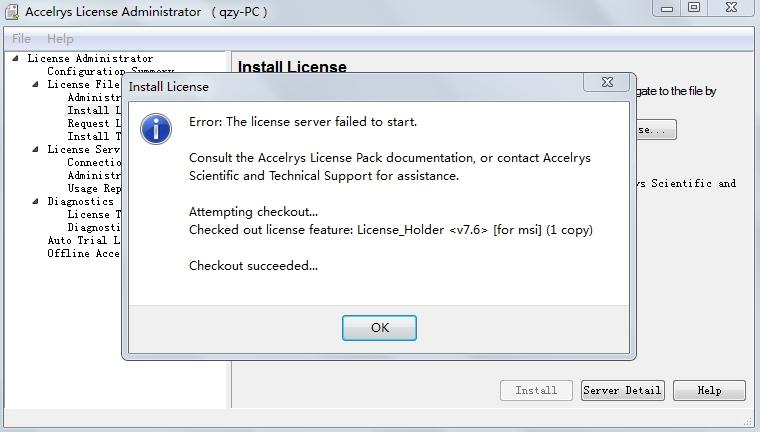The width and height of the screenshot is (760, 432).
Task: Collapse the License Administrator root node
Action: point(16,59)
